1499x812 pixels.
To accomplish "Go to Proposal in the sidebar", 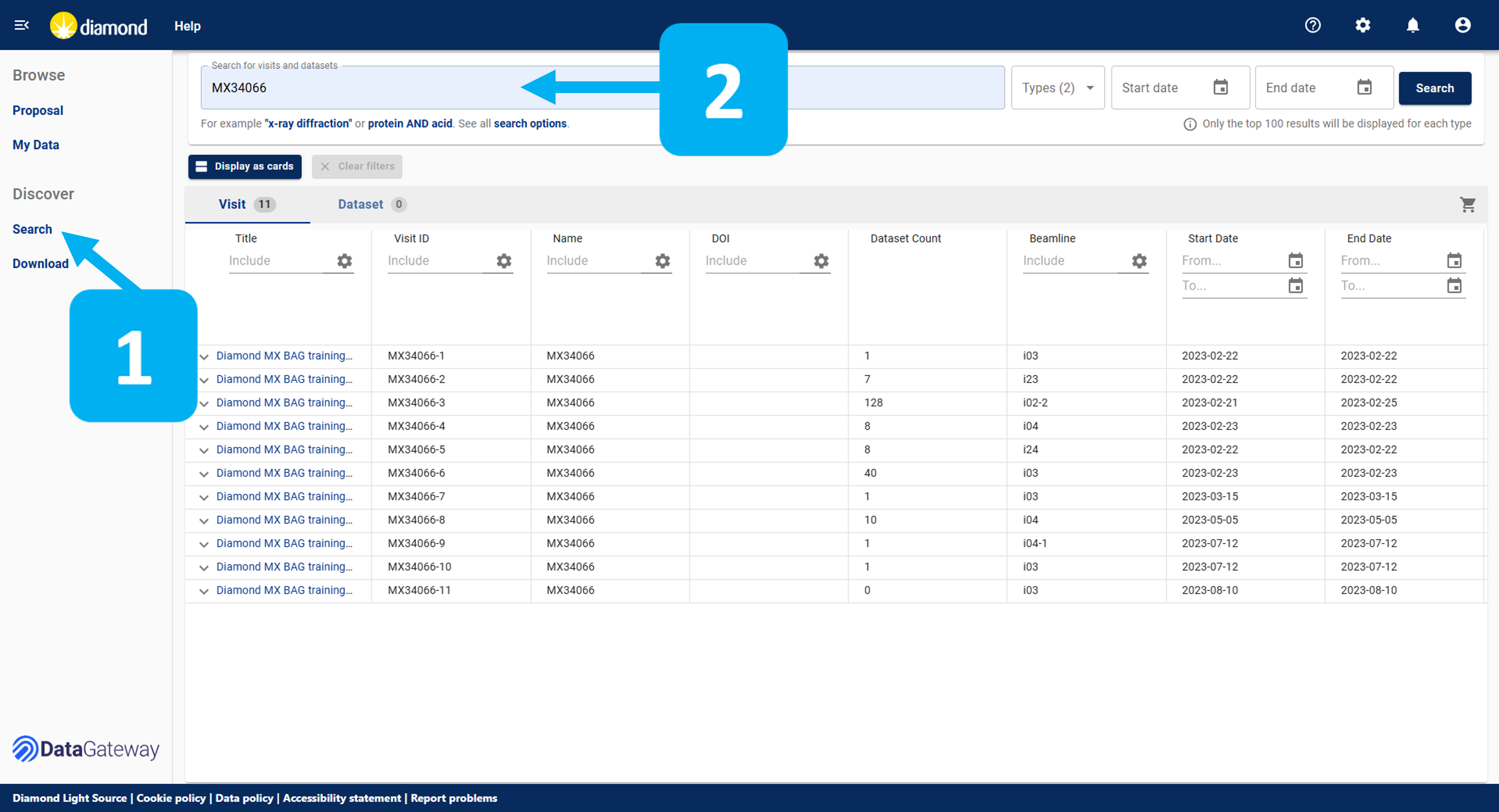I will pyautogui.click(x=38, y=111).
